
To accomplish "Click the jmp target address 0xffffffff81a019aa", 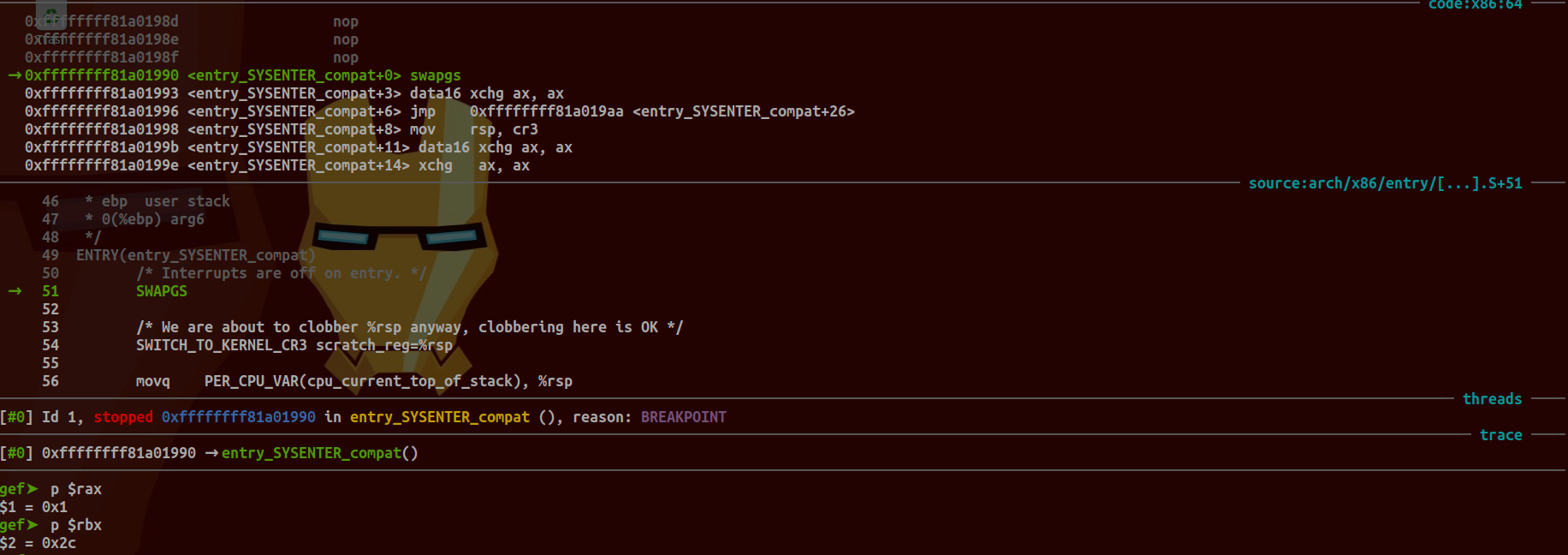I will tap(546, 111).
